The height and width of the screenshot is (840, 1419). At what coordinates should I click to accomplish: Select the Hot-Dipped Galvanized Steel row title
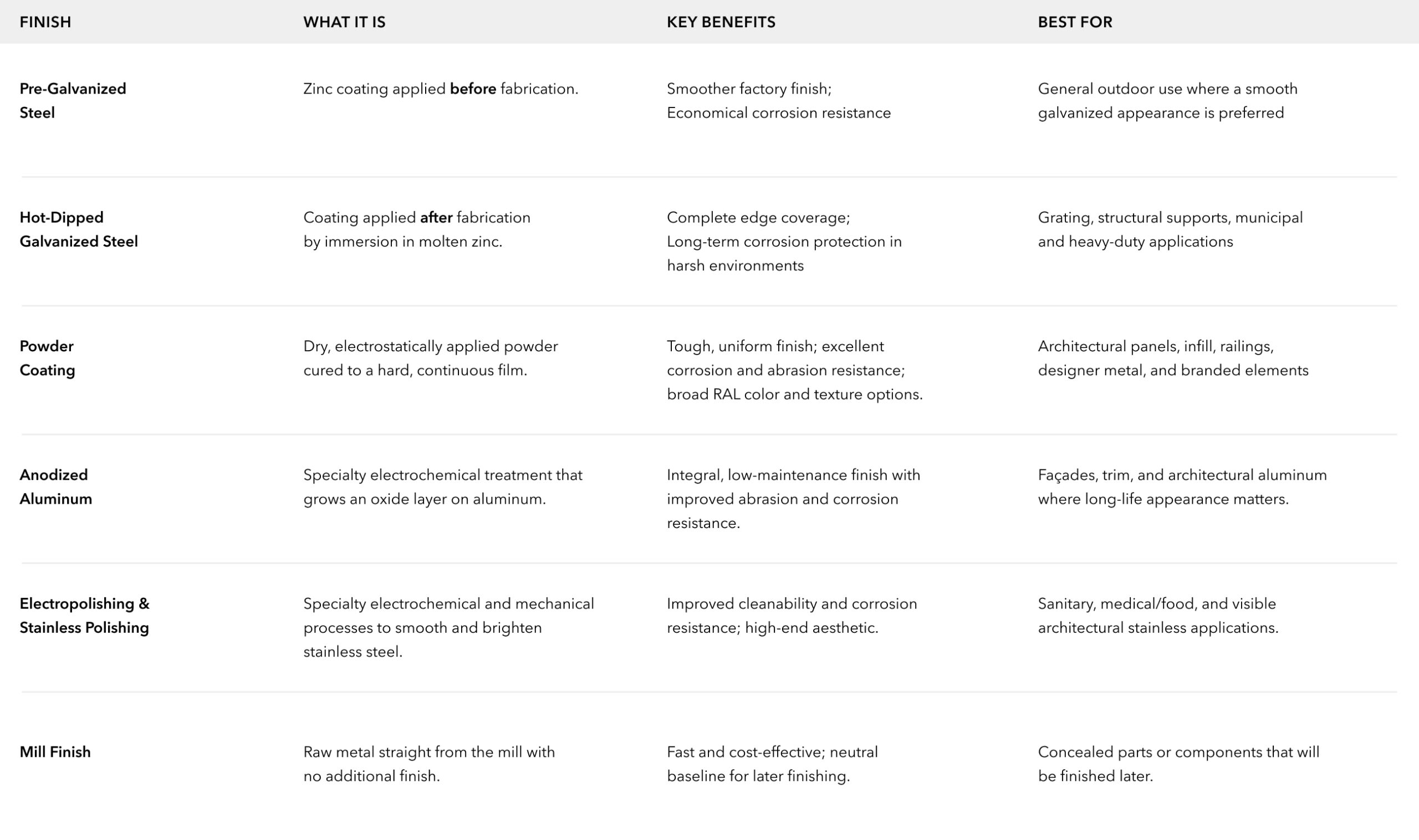[x=79, y=229]
